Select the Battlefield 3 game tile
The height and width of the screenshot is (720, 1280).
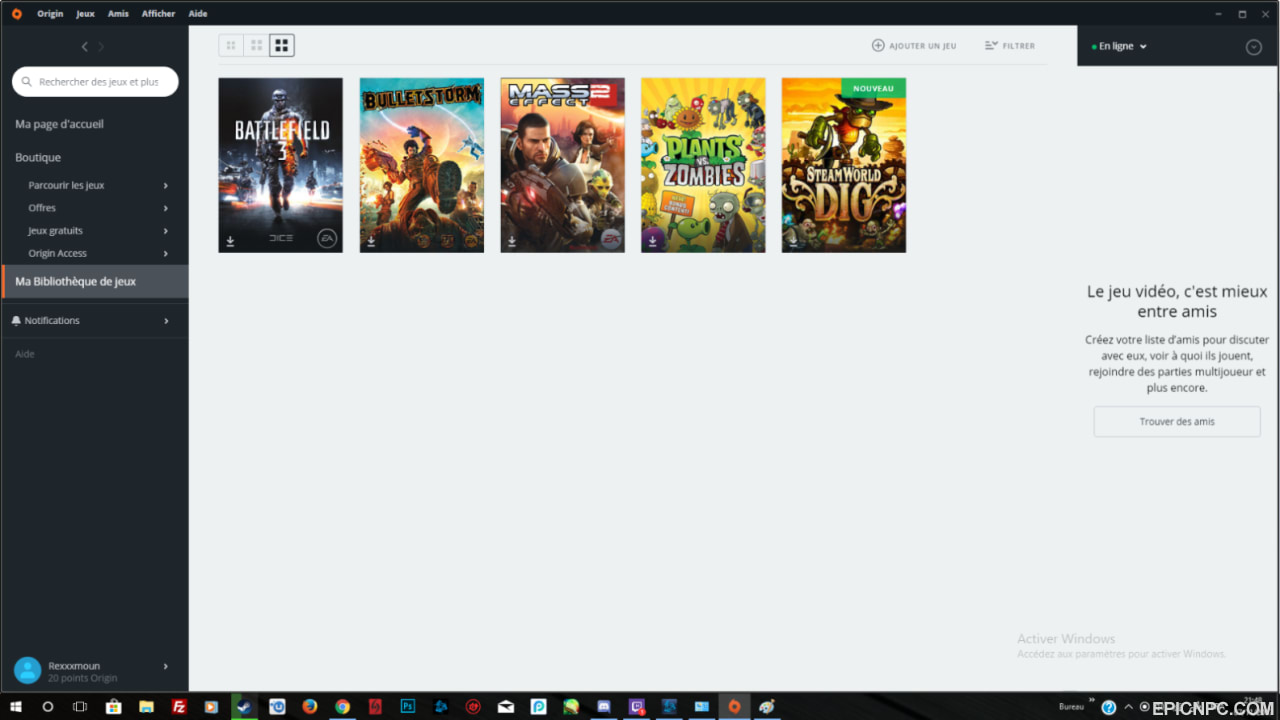pyautogui.click(x=281, y=165)
